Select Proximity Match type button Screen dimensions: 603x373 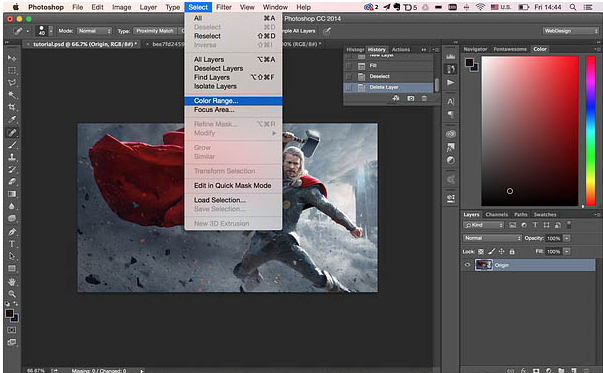coord(155,31)
